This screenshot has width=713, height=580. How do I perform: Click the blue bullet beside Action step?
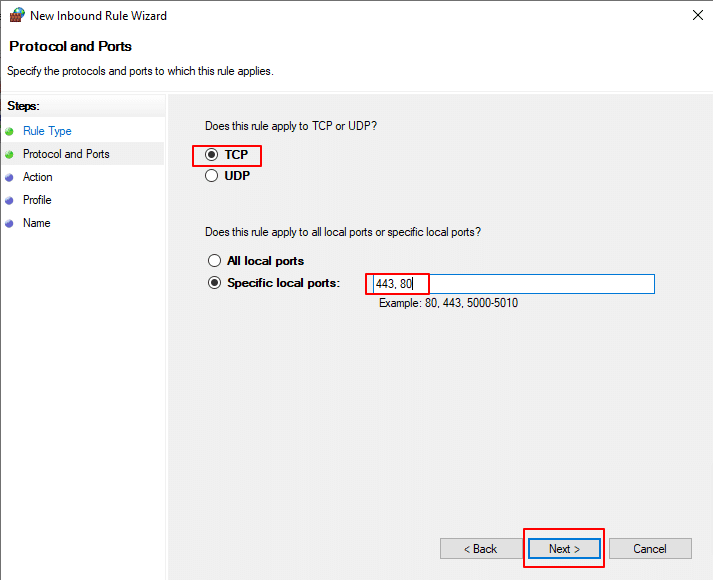(10, 177)
